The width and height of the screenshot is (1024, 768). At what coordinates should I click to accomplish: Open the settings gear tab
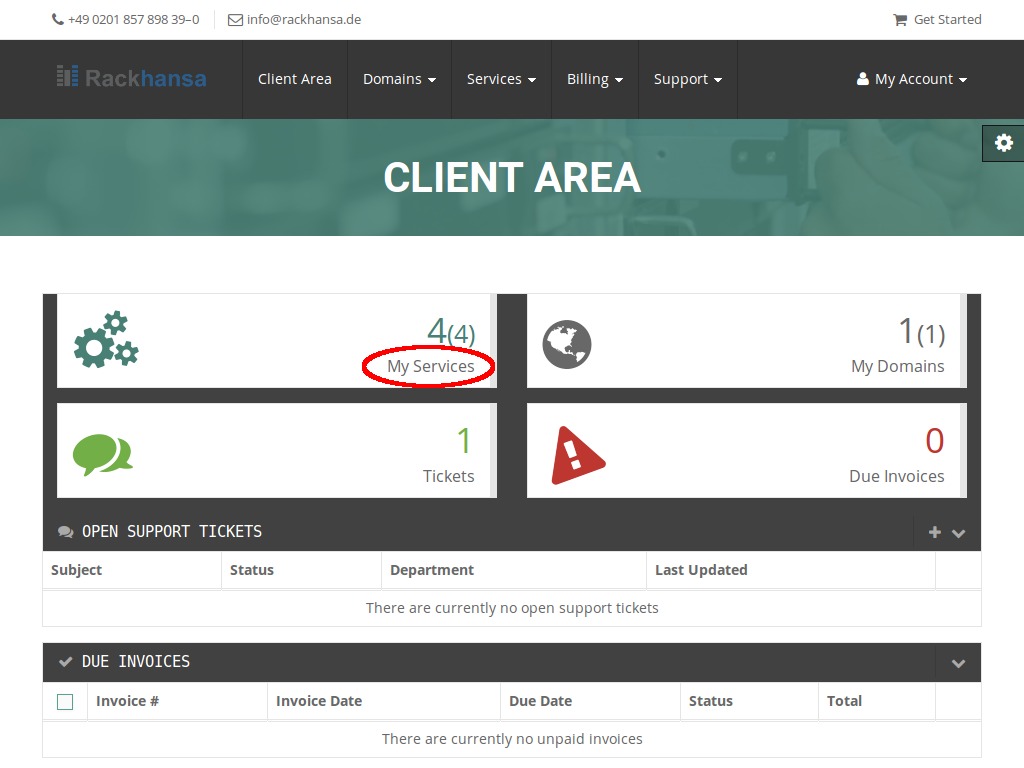point(1003,143)
